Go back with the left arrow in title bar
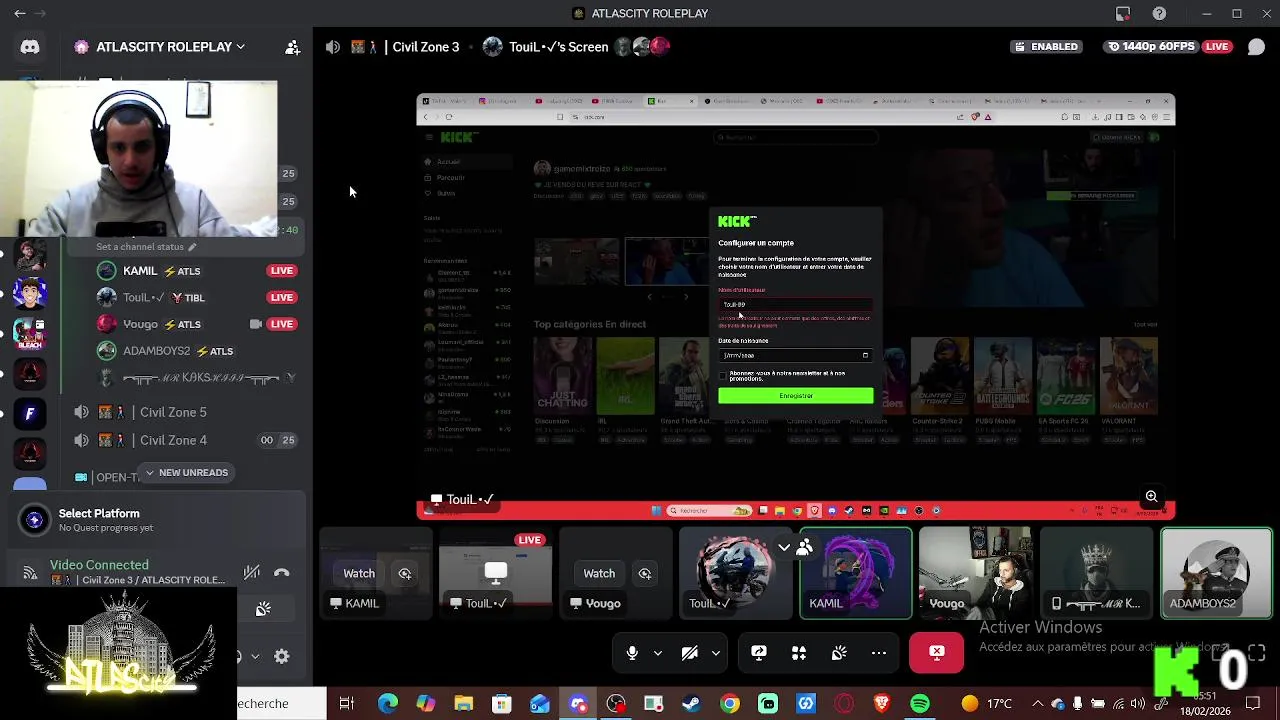The height and width of the screenshot is (720, 1280). (x=20, y=13)
